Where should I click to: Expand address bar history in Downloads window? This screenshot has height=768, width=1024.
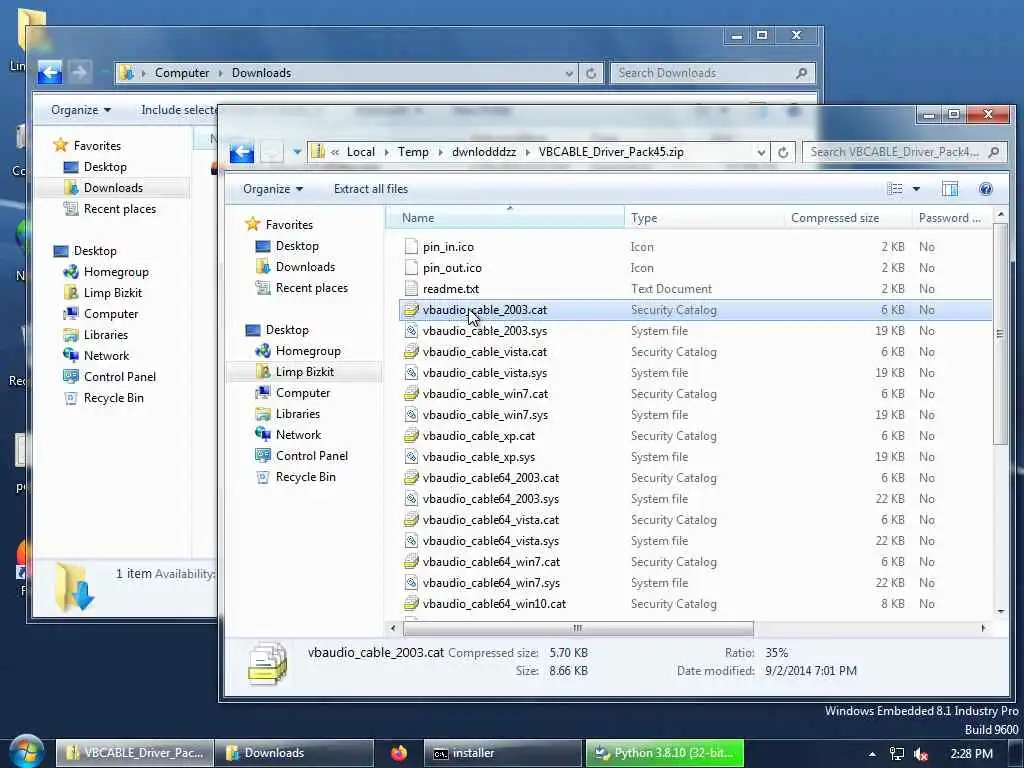point(569,73)
